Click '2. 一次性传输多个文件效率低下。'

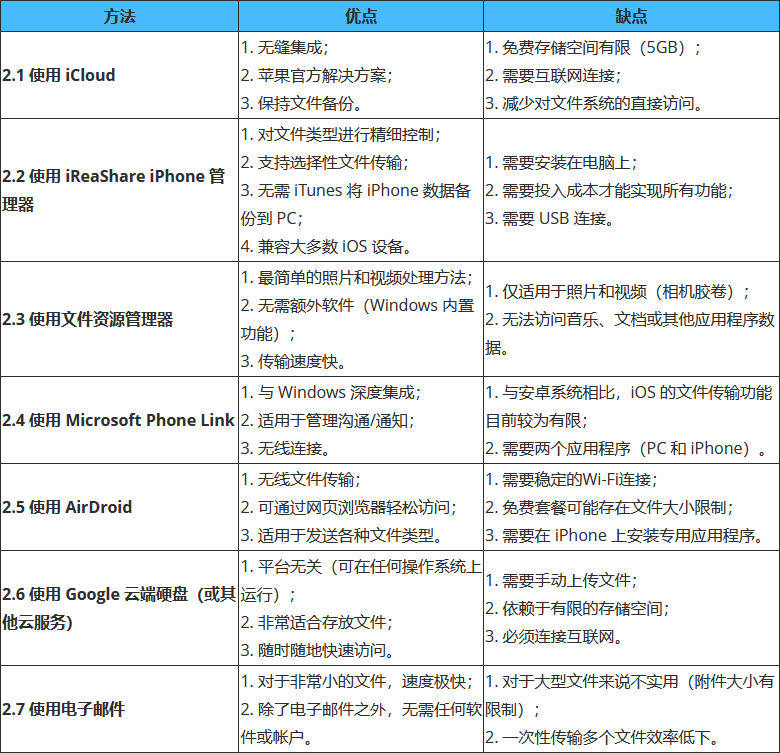pyautogui.click(x=602, y=738)
